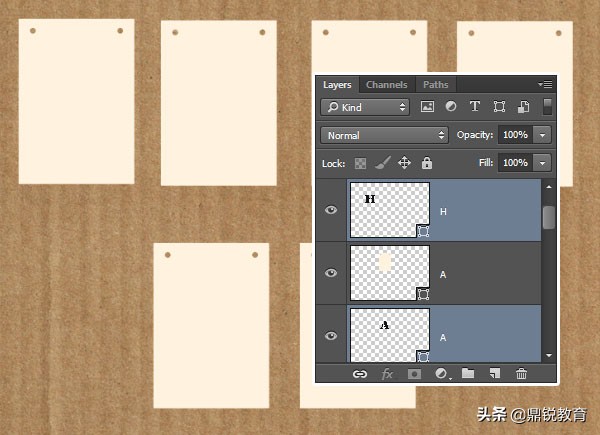Delete layer with trash icon
600x435 pixels.
click(x=521, y=373)
